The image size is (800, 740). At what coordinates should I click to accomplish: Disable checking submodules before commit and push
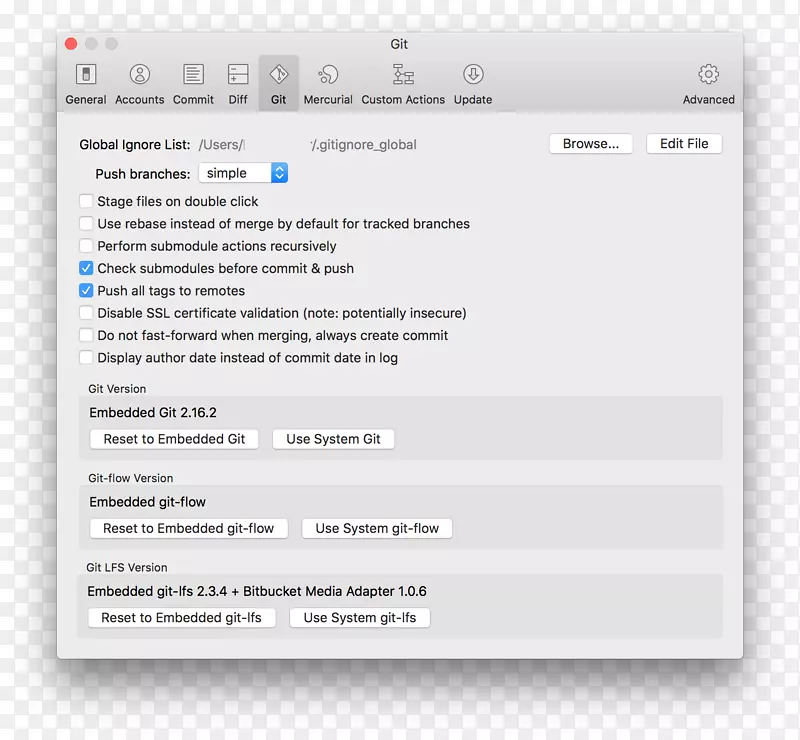coord(86,268)
